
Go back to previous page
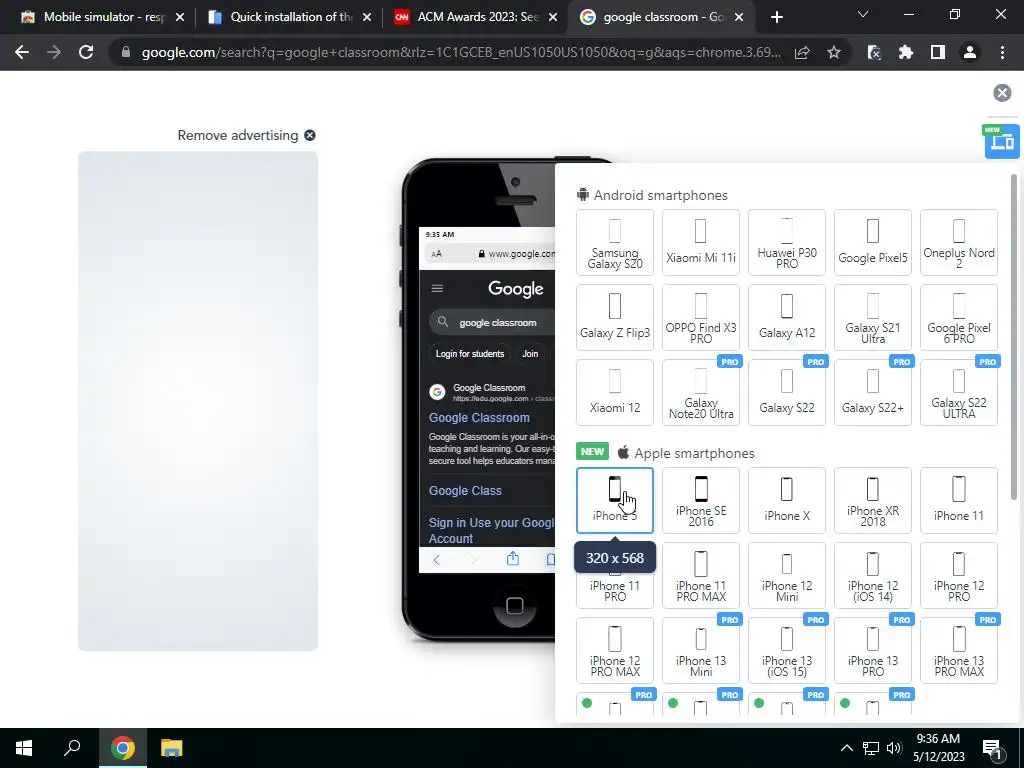(22, 52)
